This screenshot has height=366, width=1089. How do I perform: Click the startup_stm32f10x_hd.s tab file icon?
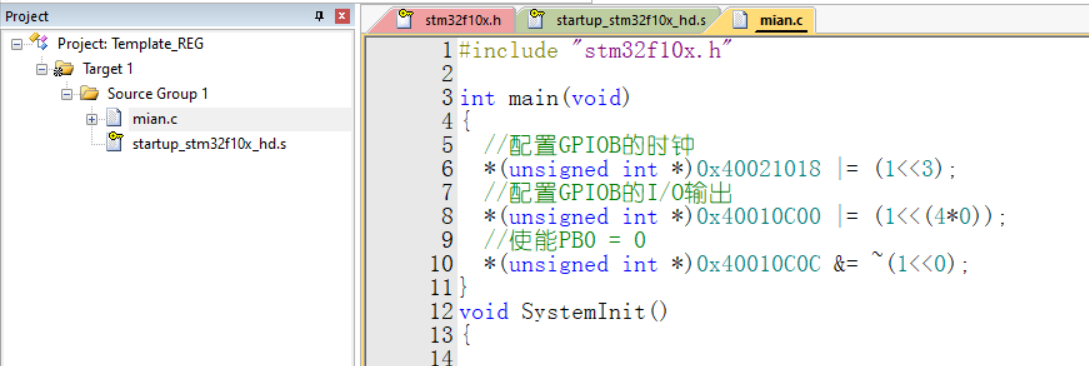(x=535, y=19)
